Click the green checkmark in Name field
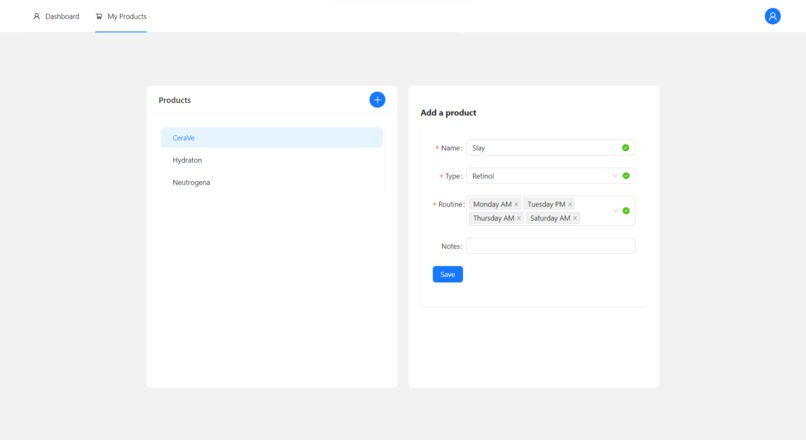 click(626, 148)
